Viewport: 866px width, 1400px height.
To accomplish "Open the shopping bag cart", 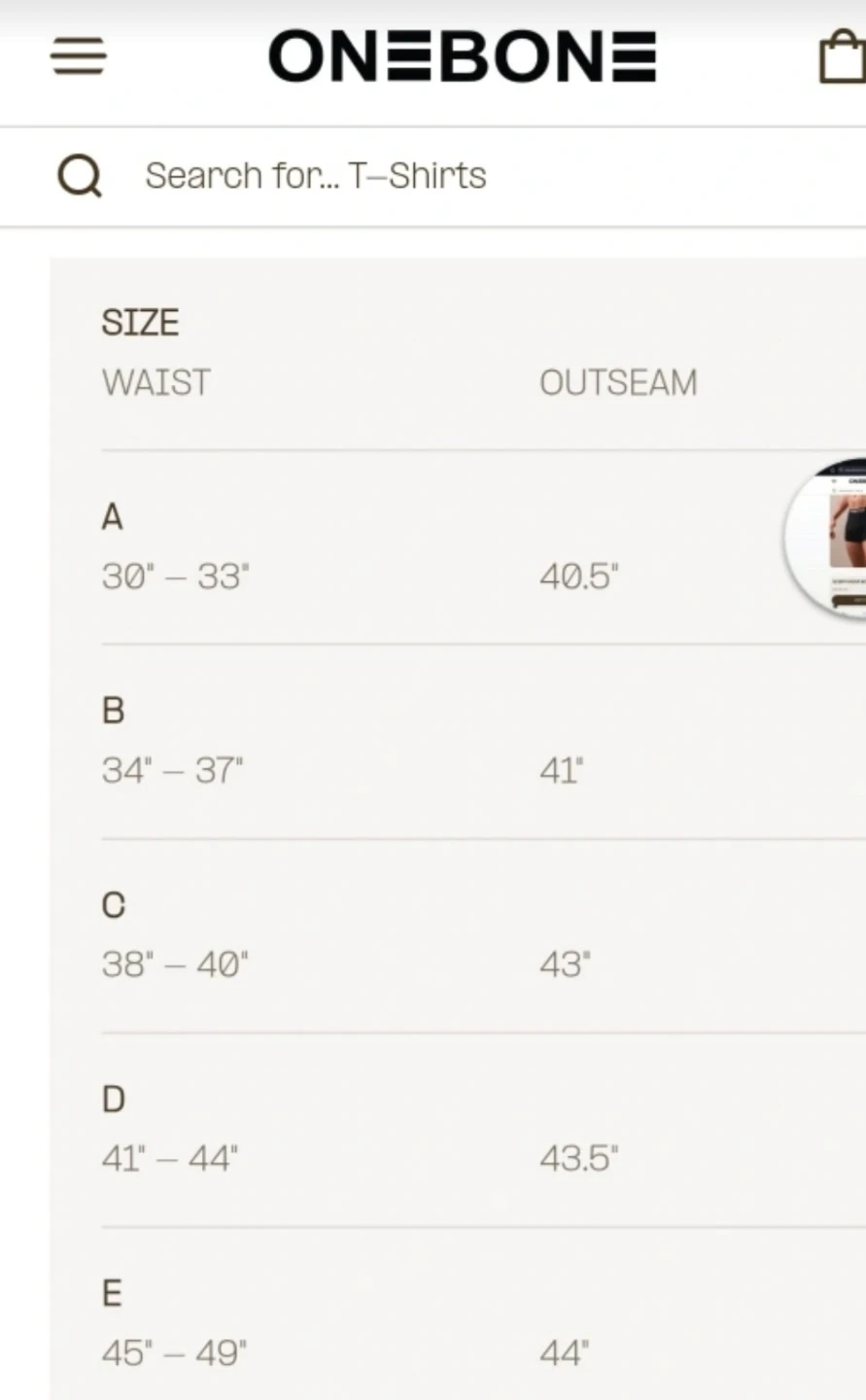I will click(x=842, y=56).
